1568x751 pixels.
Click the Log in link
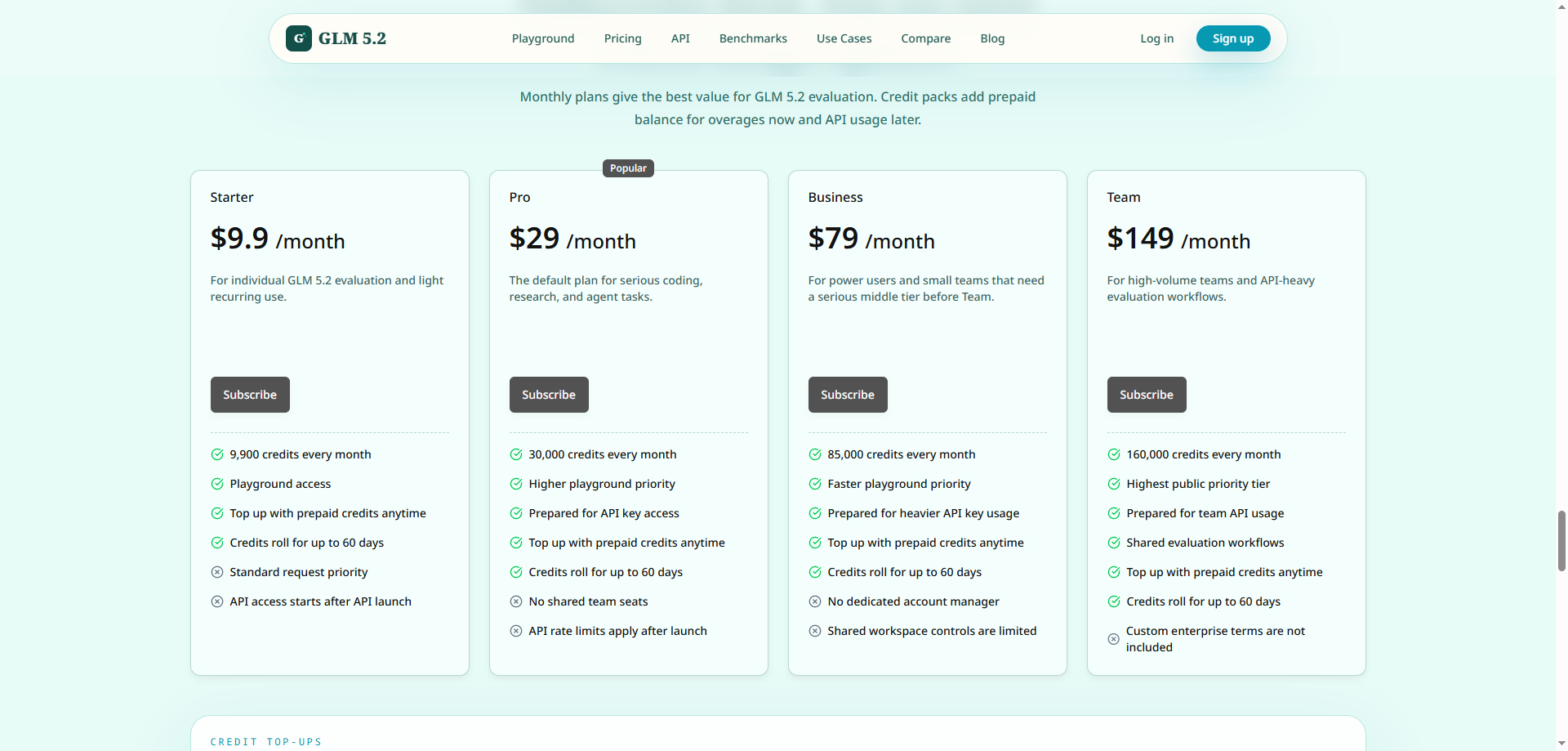click(1157, 38)
